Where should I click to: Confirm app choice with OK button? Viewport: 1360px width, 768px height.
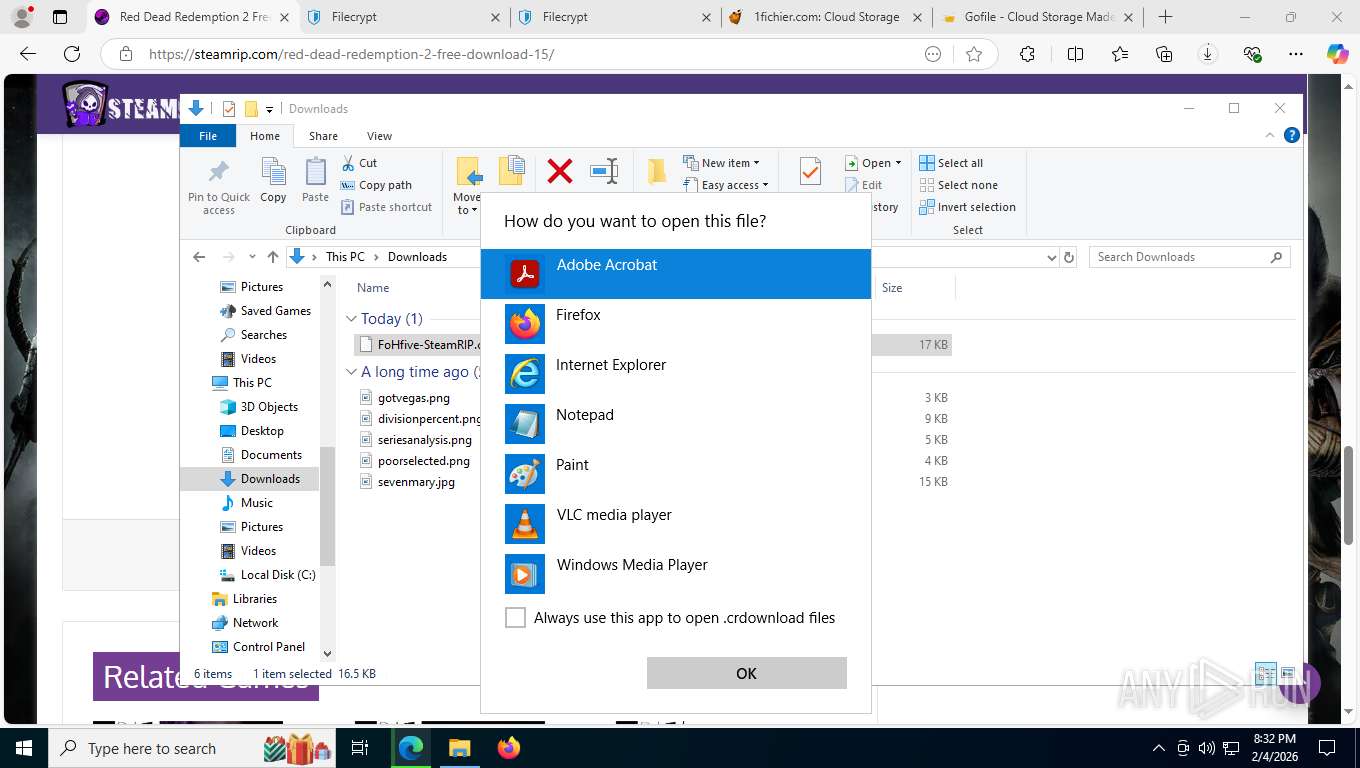tap(747, 673)
